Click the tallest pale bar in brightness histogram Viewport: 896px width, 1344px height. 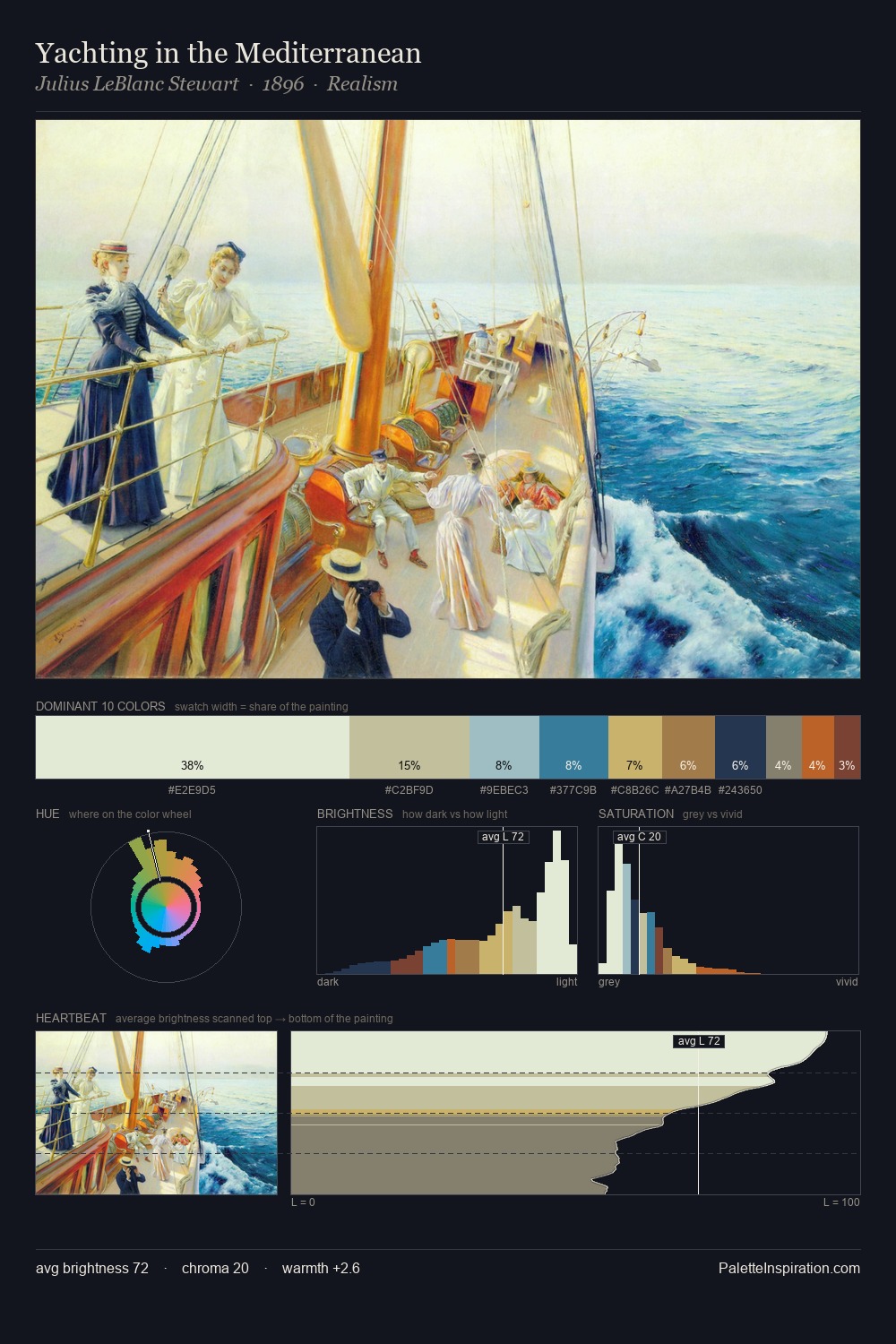[558, 902]
